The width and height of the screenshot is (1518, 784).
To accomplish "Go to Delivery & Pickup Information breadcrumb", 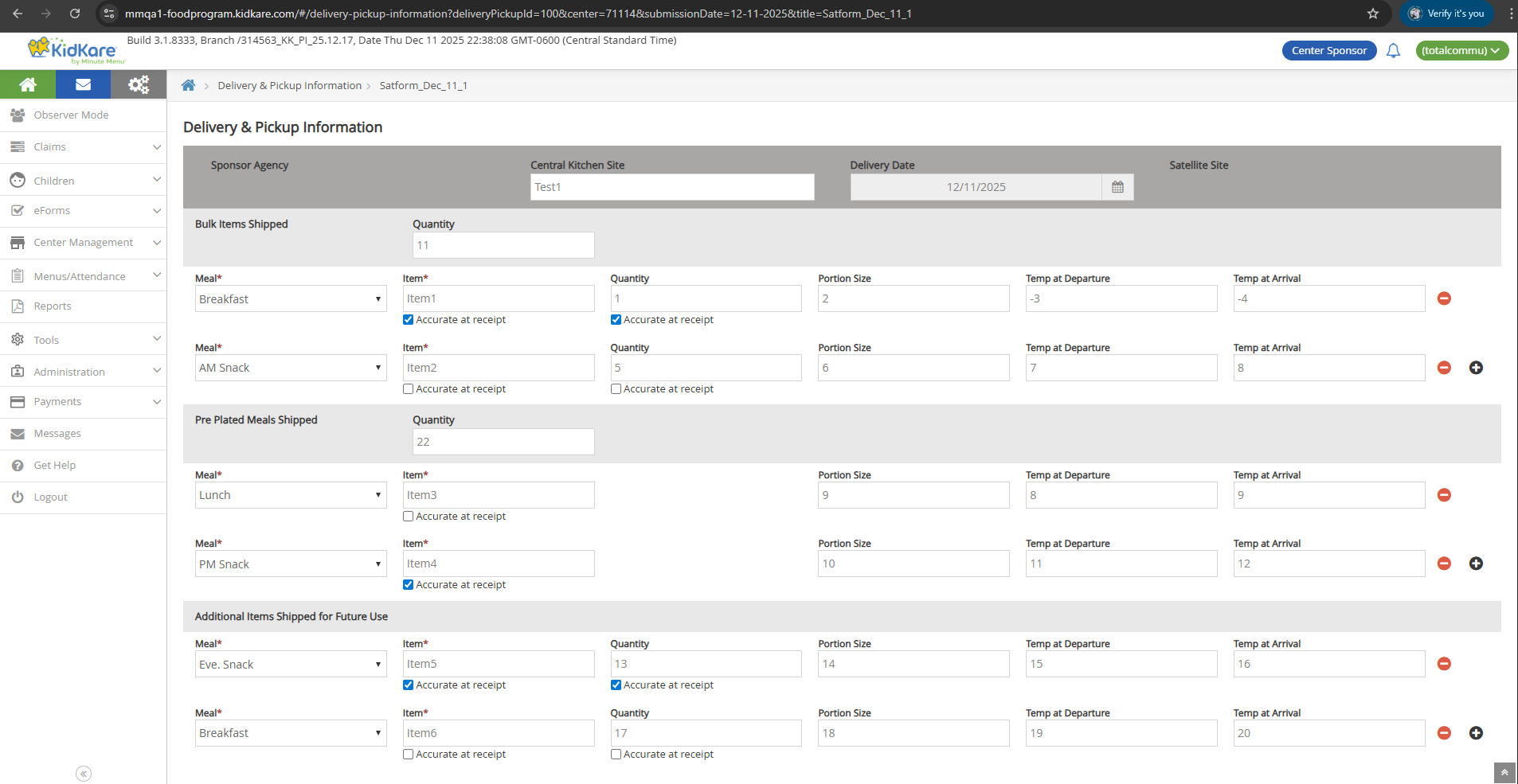I will coord(289,86).
